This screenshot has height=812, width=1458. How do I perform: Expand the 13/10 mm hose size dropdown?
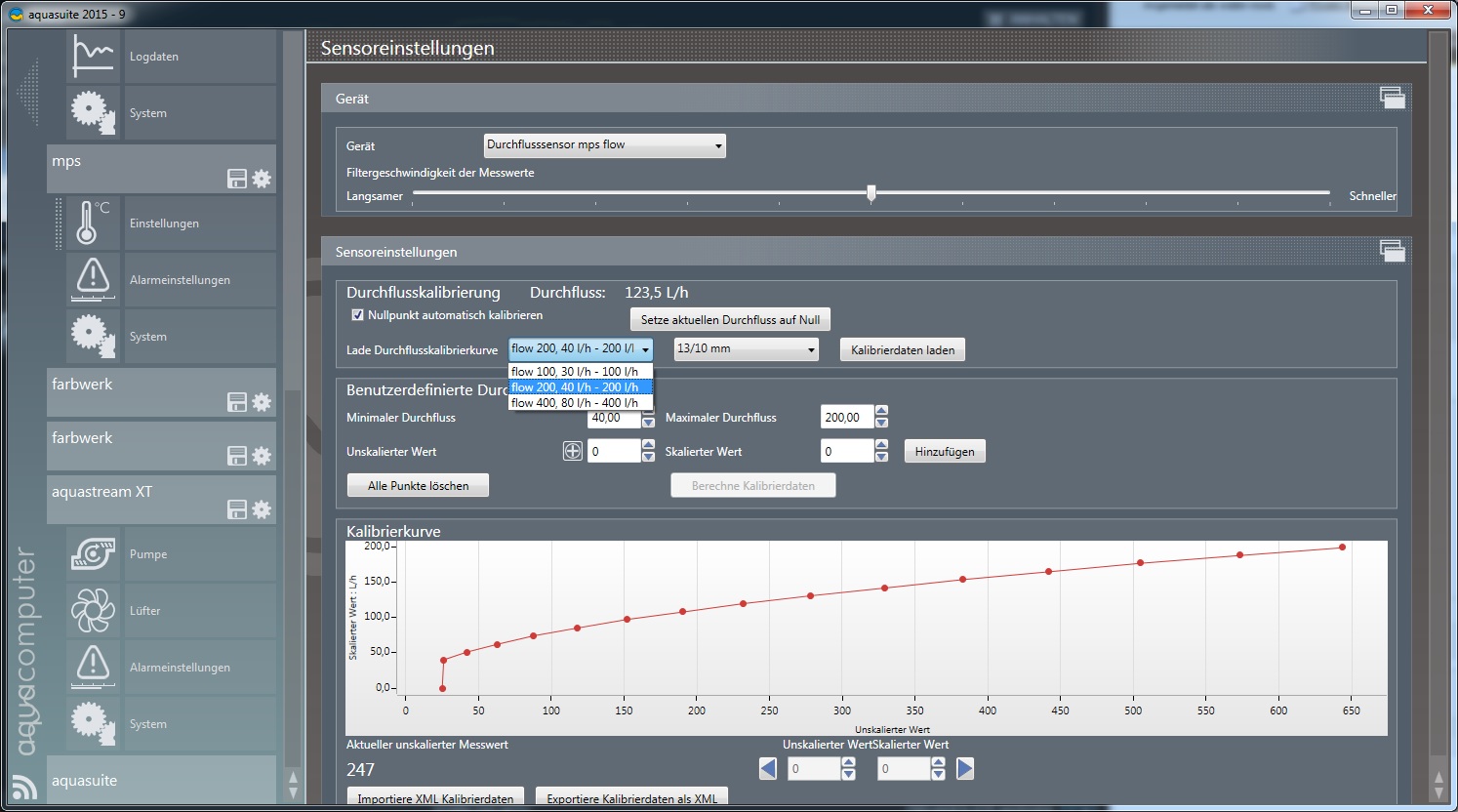click(x=747, y=349)
